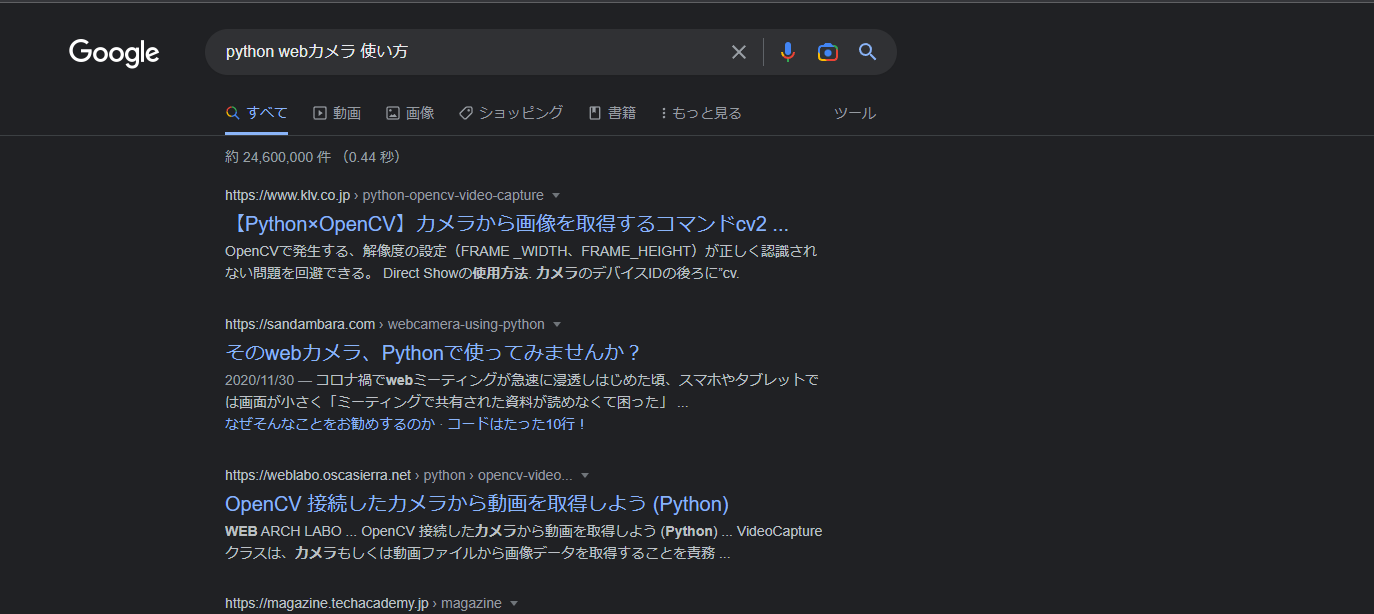The height and width of the screenshot is (614, 1374).
Task: Open the 書籍 books tab
Action: 612,113
